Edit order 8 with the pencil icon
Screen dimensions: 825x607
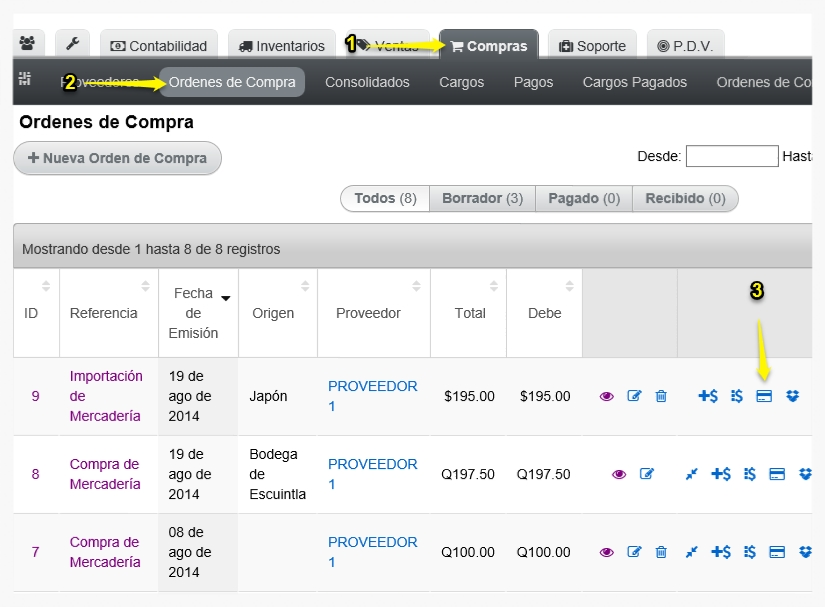point(647,474)
